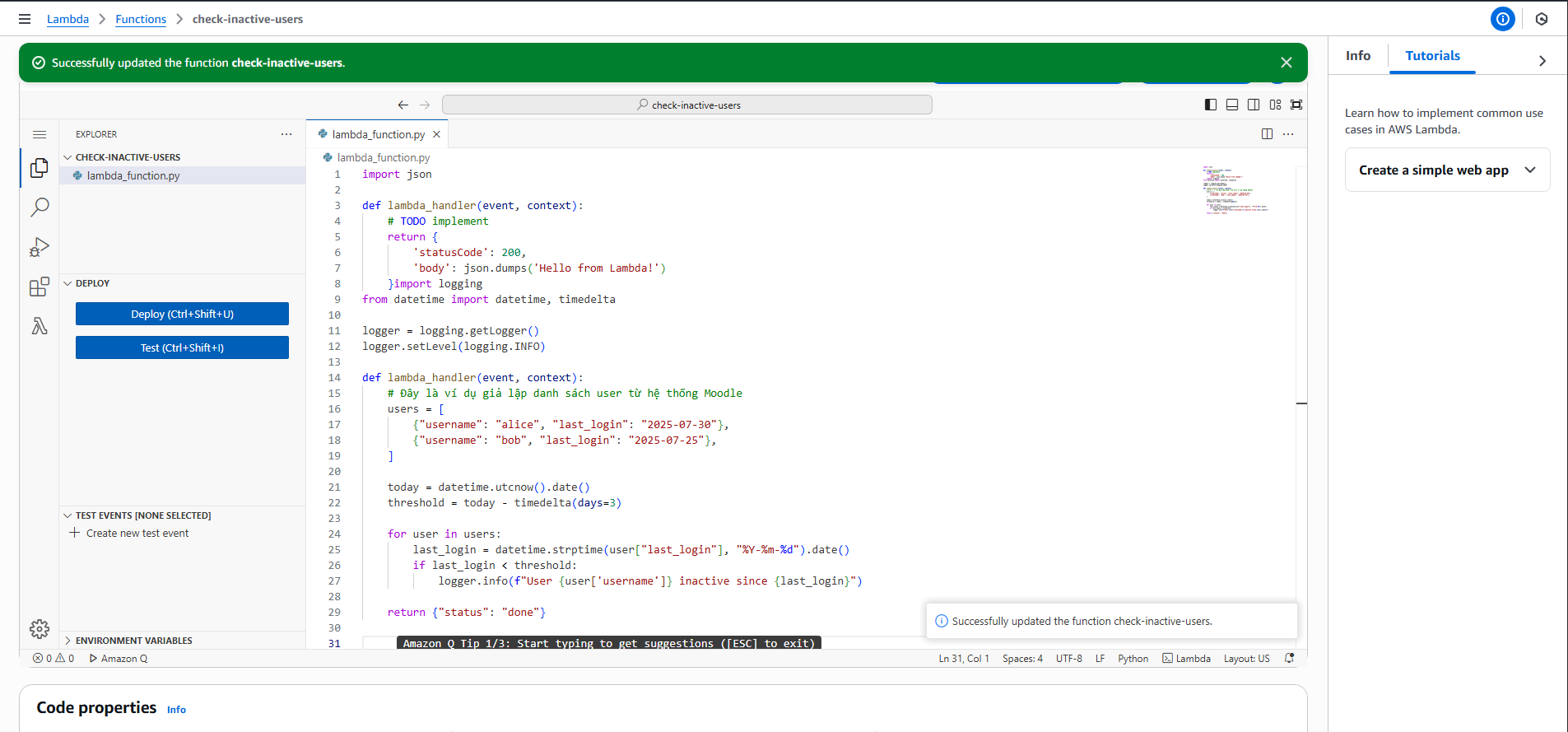Click Layout: US status entry
The width and height of the screenshot is (1568, 732).
(x=1246, y=659)
